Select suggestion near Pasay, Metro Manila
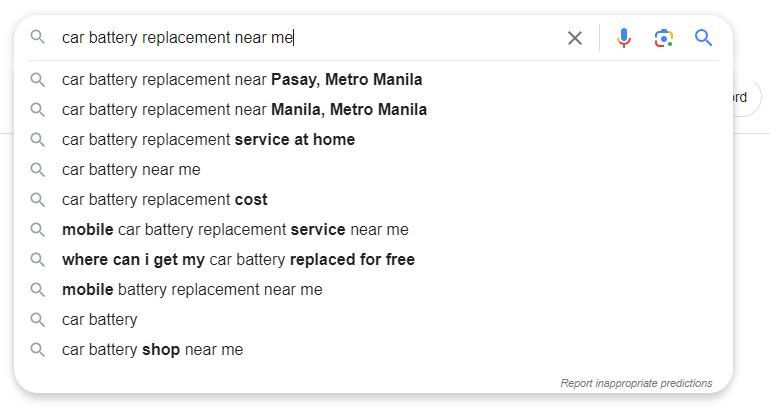The width and height of the screenshot is (770, 410). [x=242, y=79]
